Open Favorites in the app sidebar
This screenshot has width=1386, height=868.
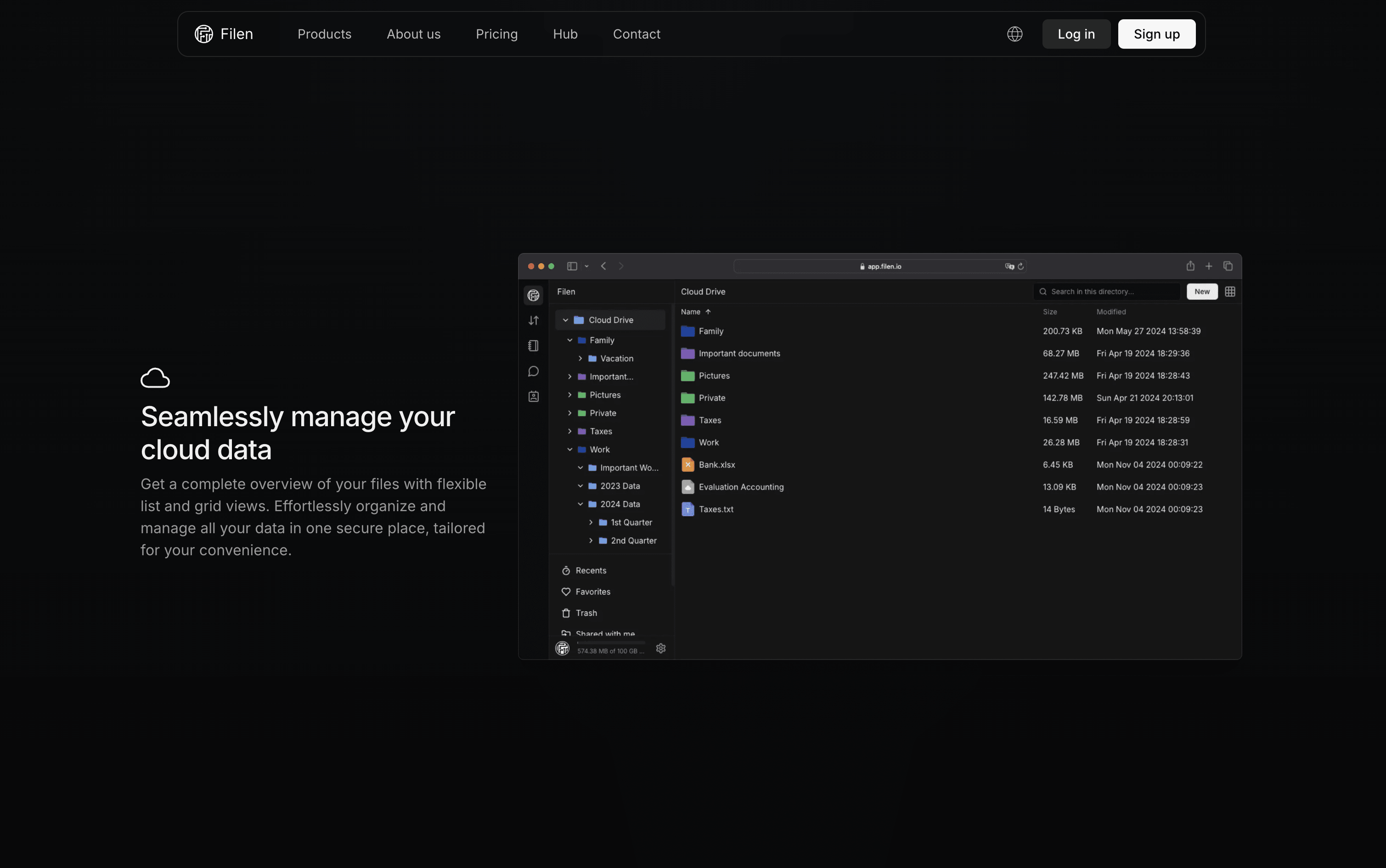coord(586,592)
